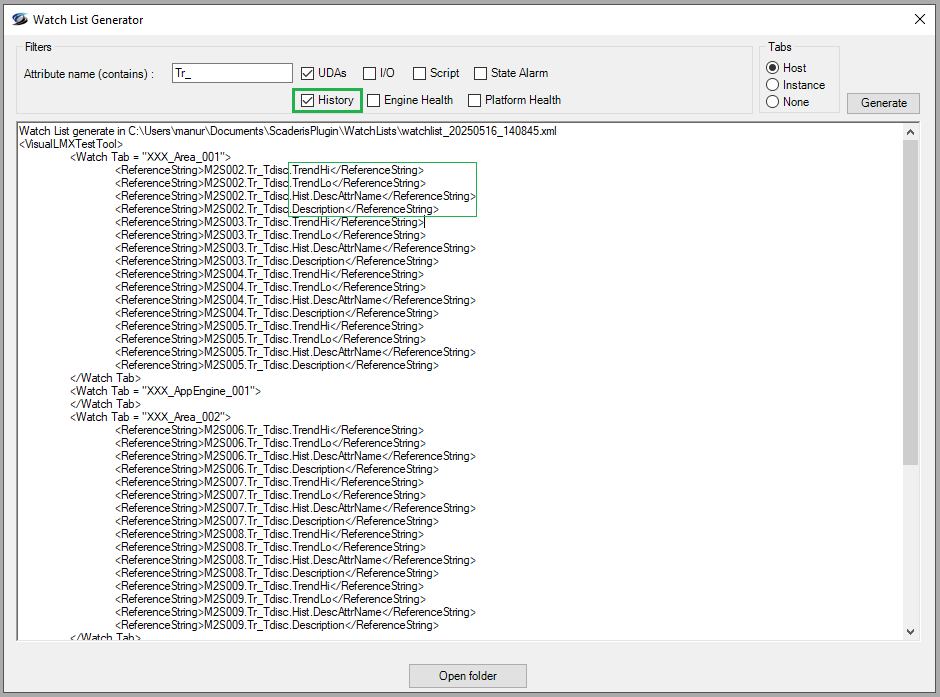Click the scrollbar up arrow
Screen dimensions: 940x697
pyautogui.click(x=910, y=132)
